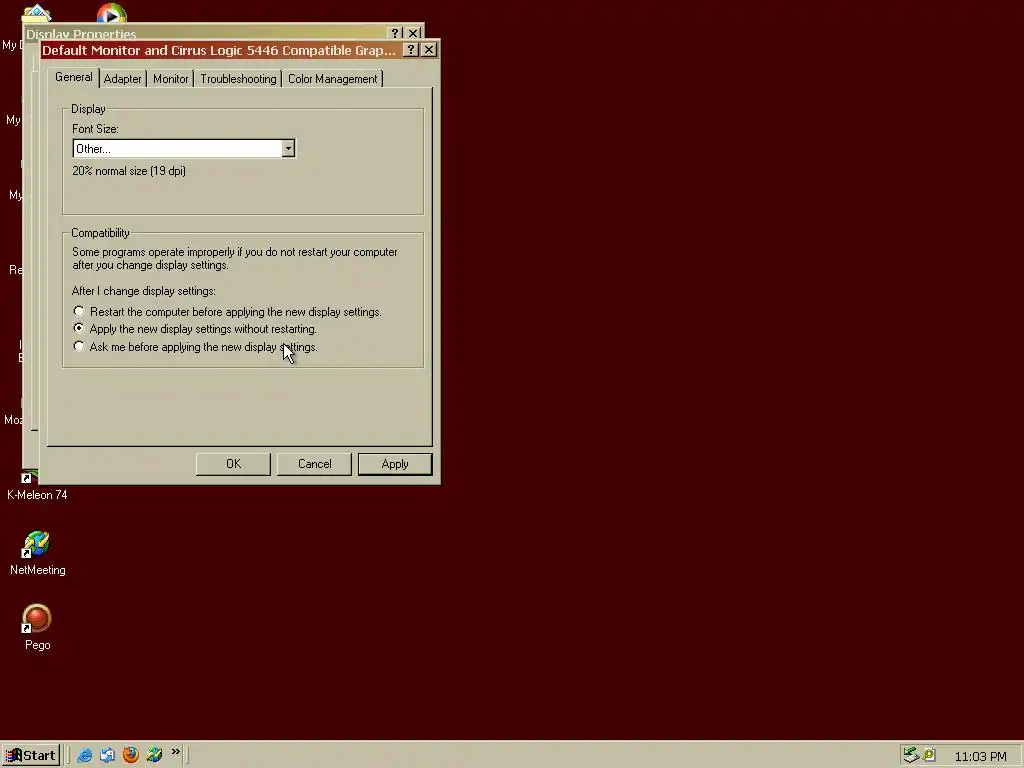The width and height of the screenshot is (1024, 768).
Task: Close the Display Properties window behind
Action: (413, 33)
